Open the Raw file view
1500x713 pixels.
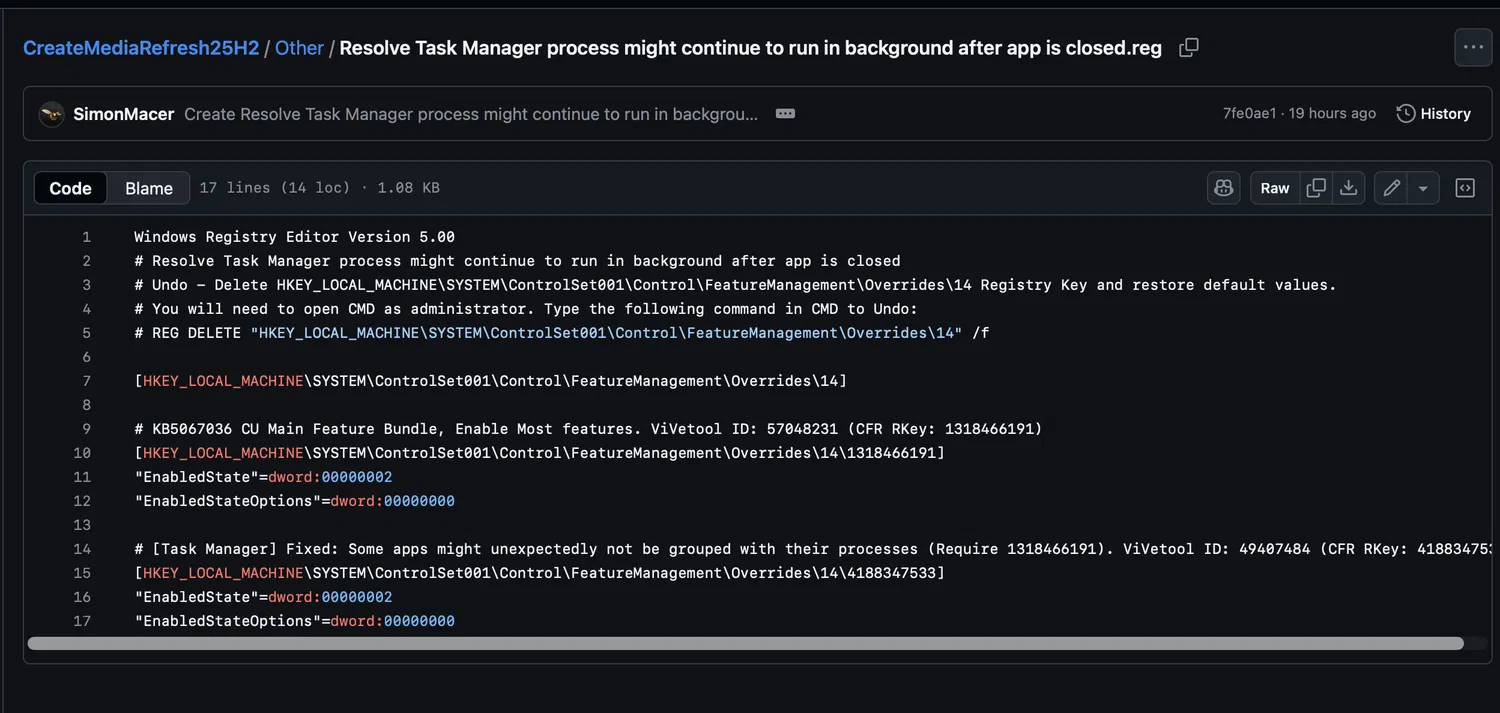(1274, 188)
